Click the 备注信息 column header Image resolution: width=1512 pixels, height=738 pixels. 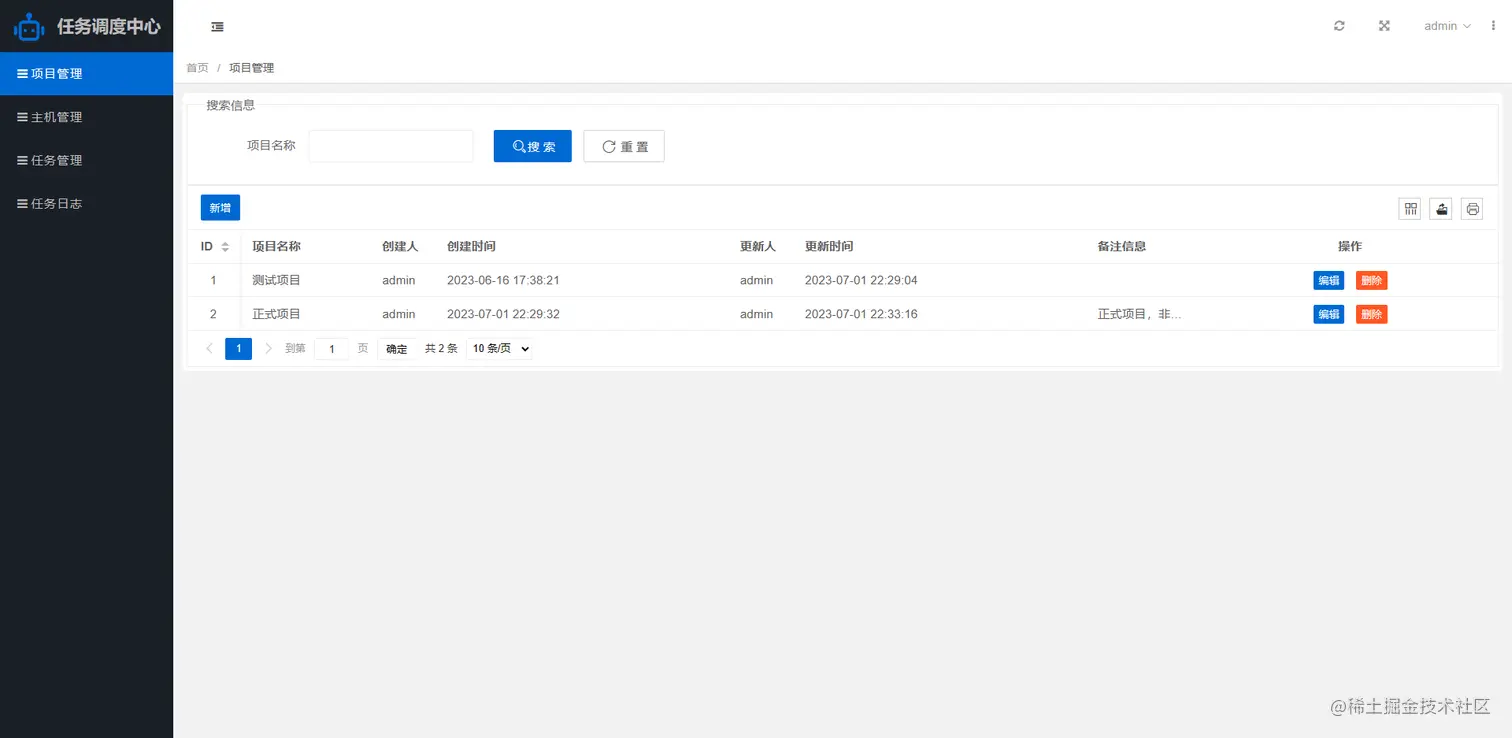(x=1122, y=247)
